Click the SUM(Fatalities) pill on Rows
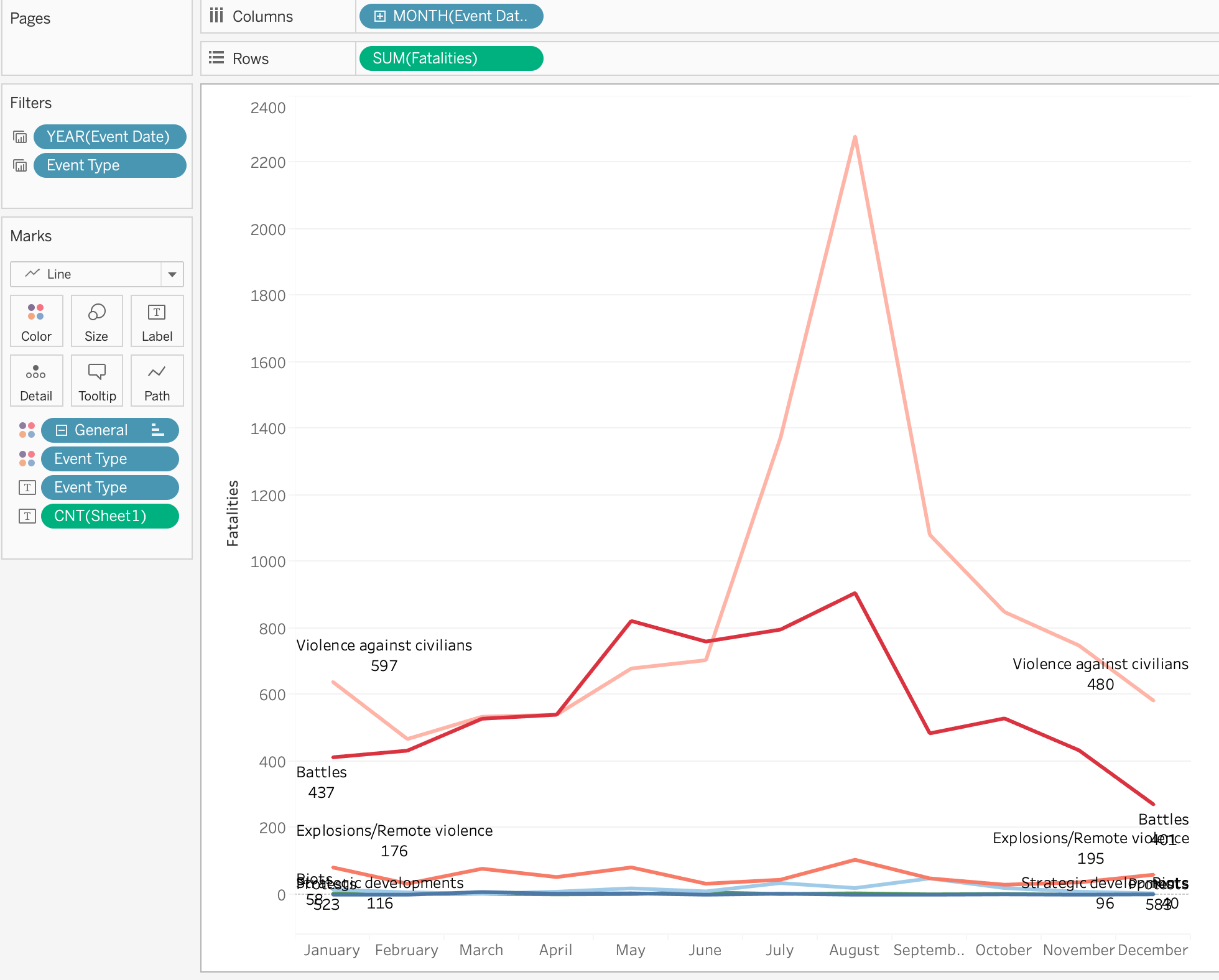Image resolution: width=1219 pixels, height=980 pixels. click(451, 58)
